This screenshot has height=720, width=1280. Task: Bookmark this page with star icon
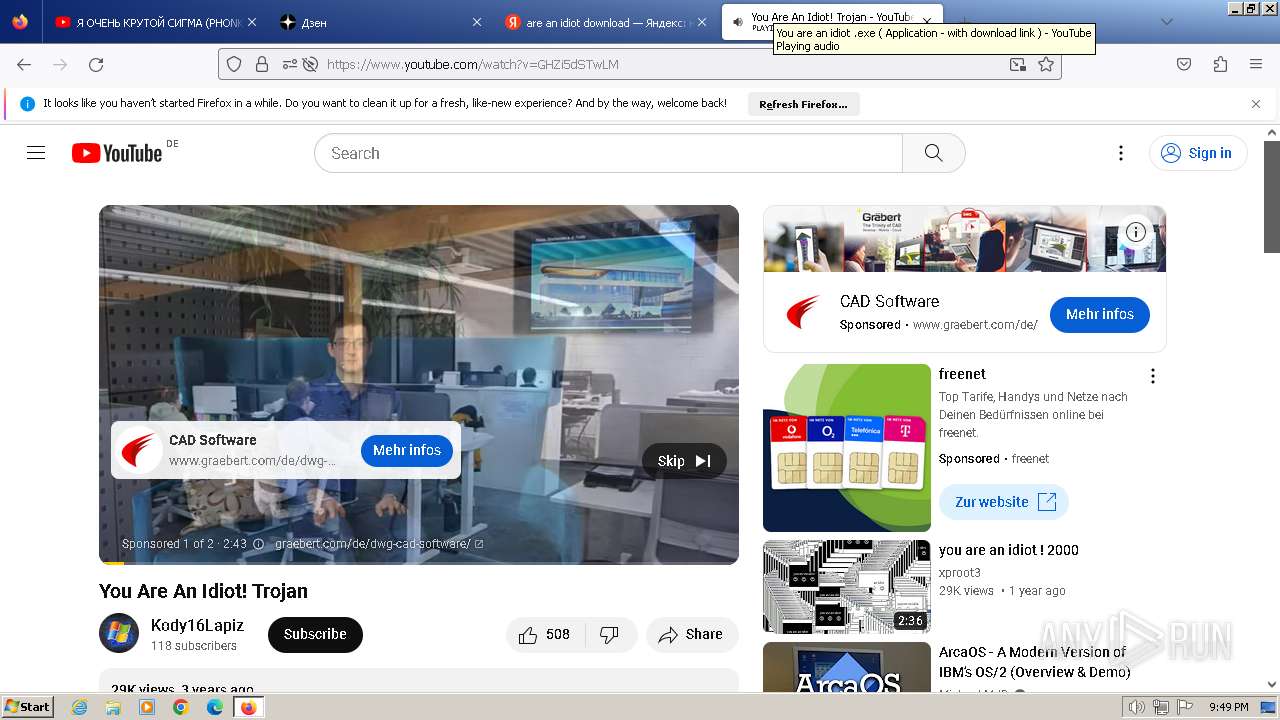coord(1046,64)
